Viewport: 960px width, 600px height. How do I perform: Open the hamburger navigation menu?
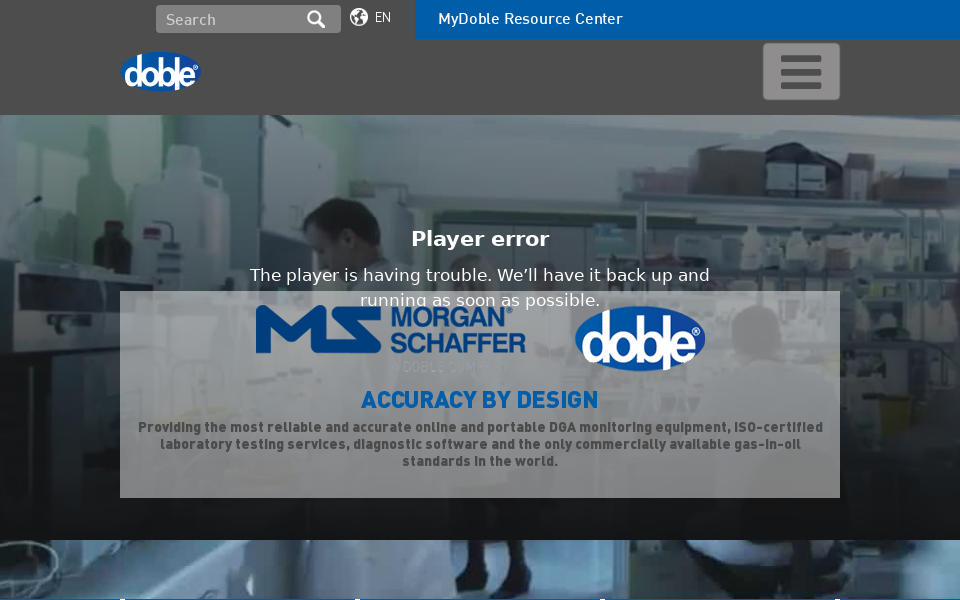point(800,70)
